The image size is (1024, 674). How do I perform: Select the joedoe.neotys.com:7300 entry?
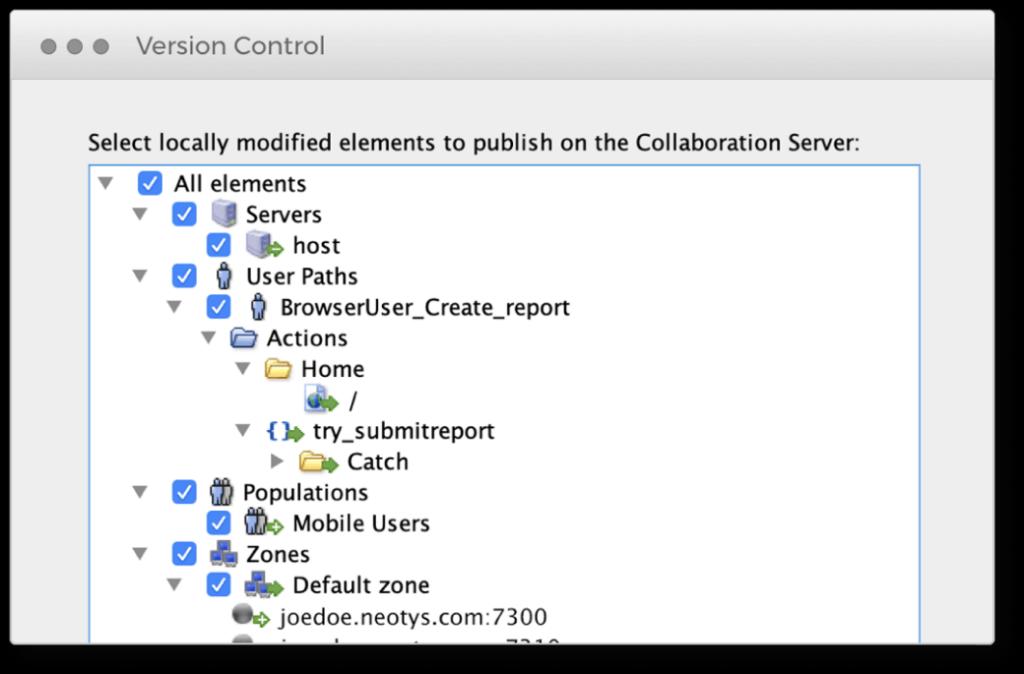(412, 617)
